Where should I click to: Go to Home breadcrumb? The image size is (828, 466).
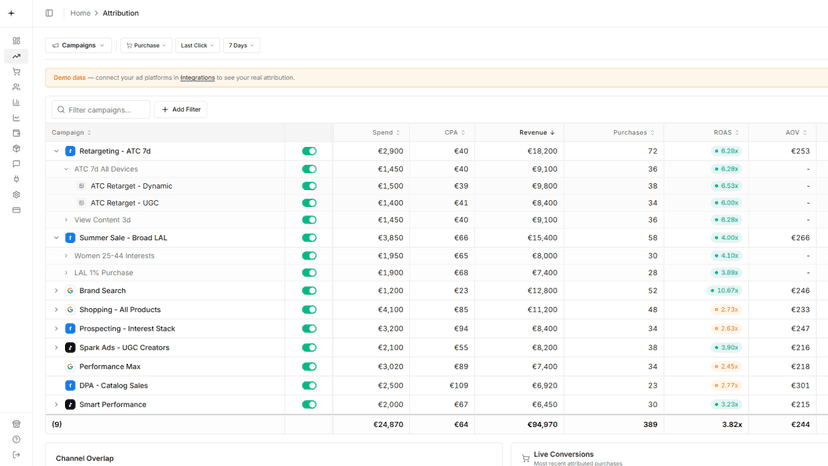click(x=80, y=13)
